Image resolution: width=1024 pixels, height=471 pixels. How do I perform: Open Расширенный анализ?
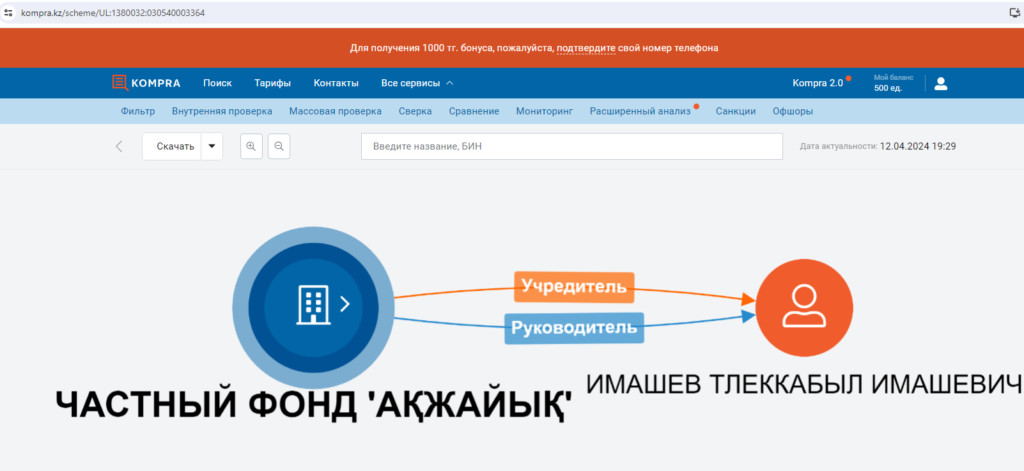point(640,111)
